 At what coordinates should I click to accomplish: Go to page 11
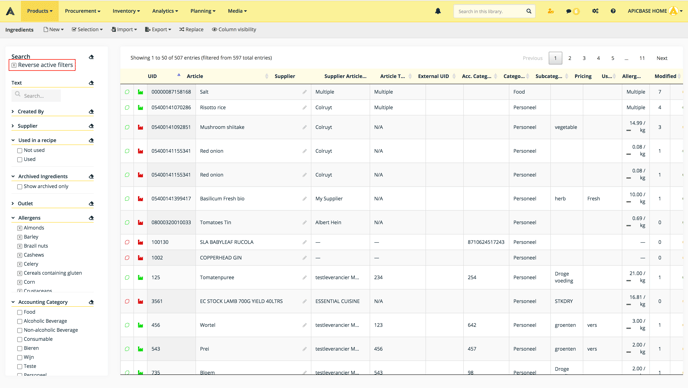coord(642,58)
